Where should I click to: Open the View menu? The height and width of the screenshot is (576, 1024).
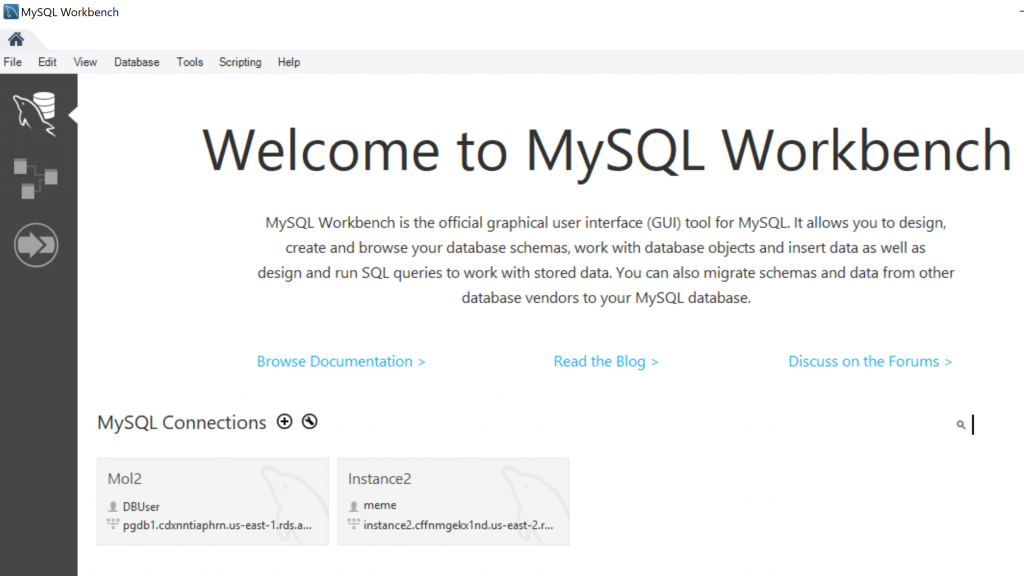click(x=85, y=62)
